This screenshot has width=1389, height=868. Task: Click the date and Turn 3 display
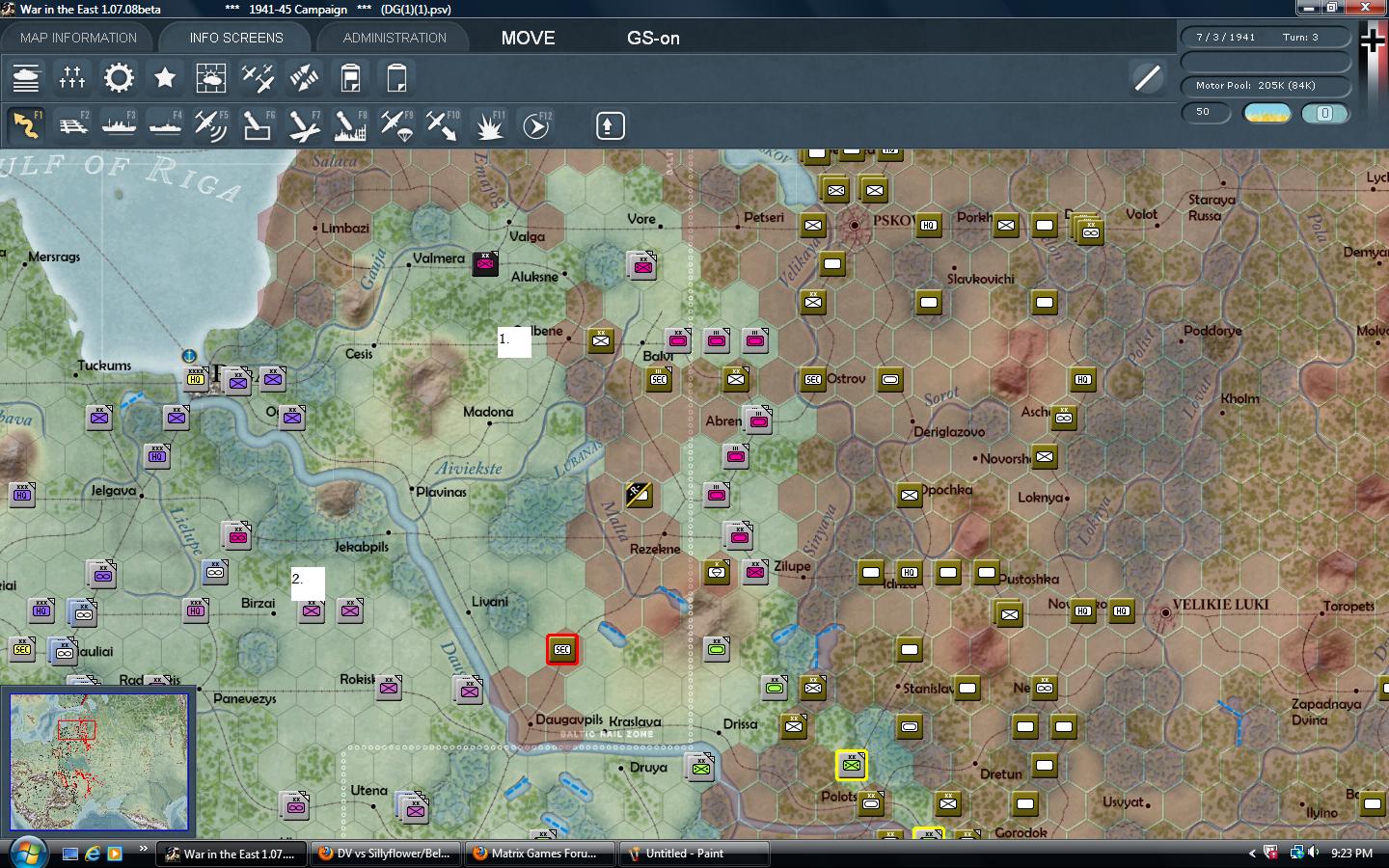tap(1265, 37)
